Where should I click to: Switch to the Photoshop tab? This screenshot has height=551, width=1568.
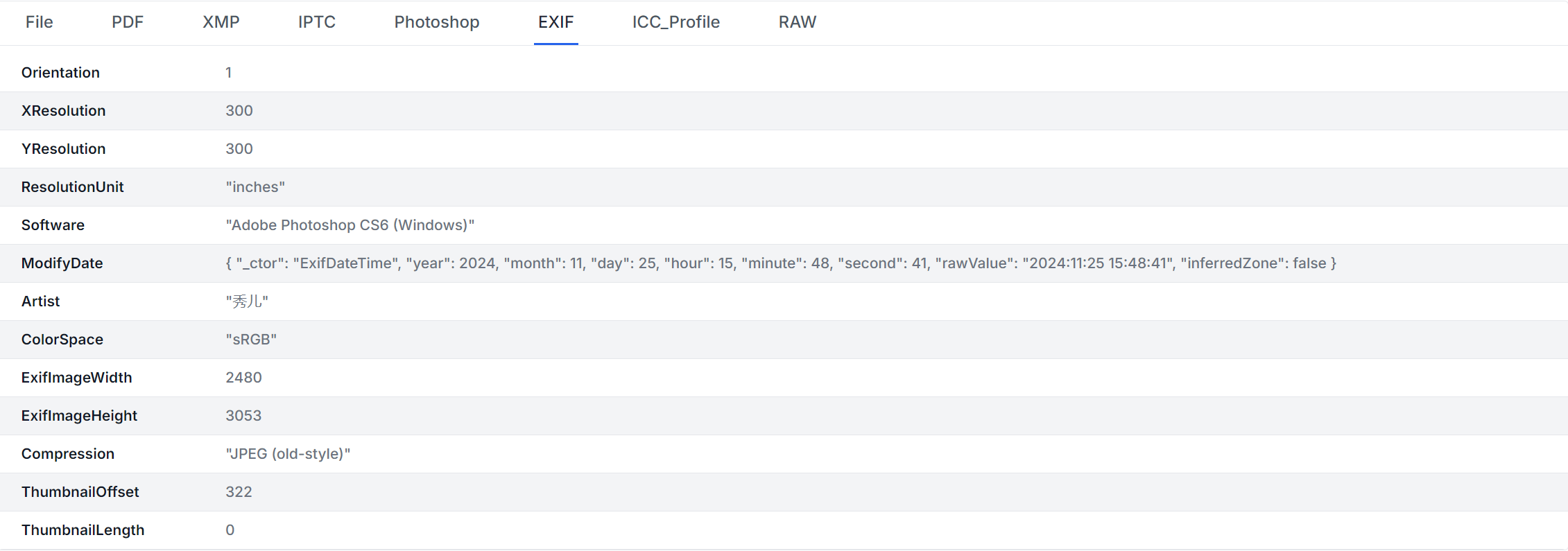[x=436, y=22]
